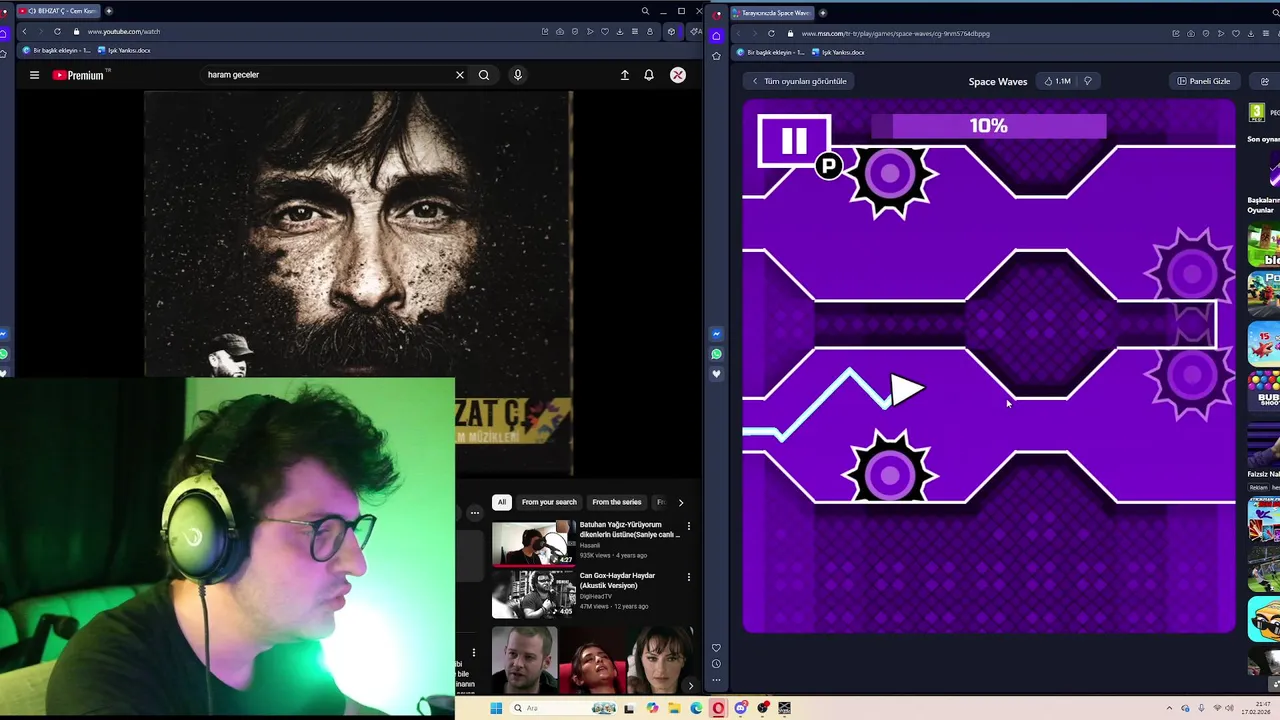
Task: Click the YouTube search magnifier button
Action: [484, 75]
